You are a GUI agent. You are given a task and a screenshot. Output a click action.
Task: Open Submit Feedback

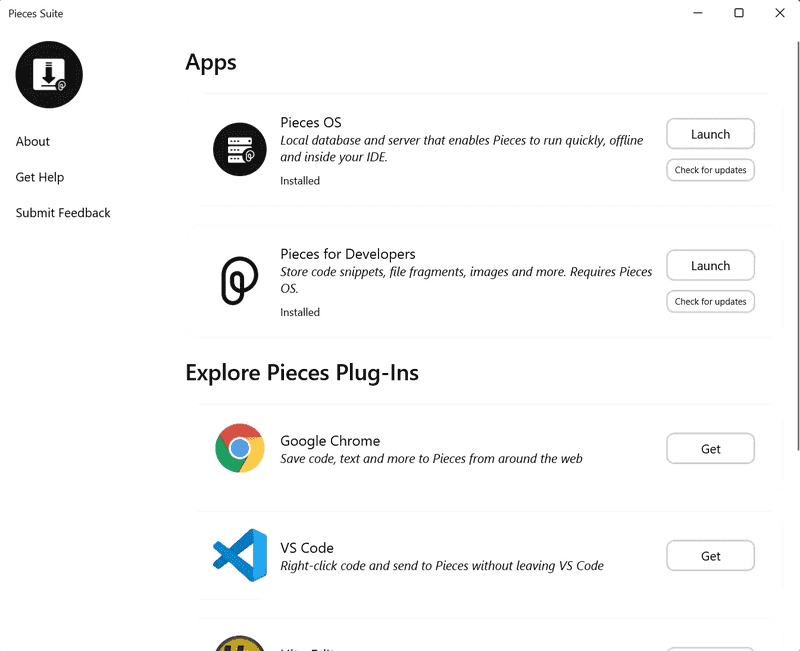[62, 212]
